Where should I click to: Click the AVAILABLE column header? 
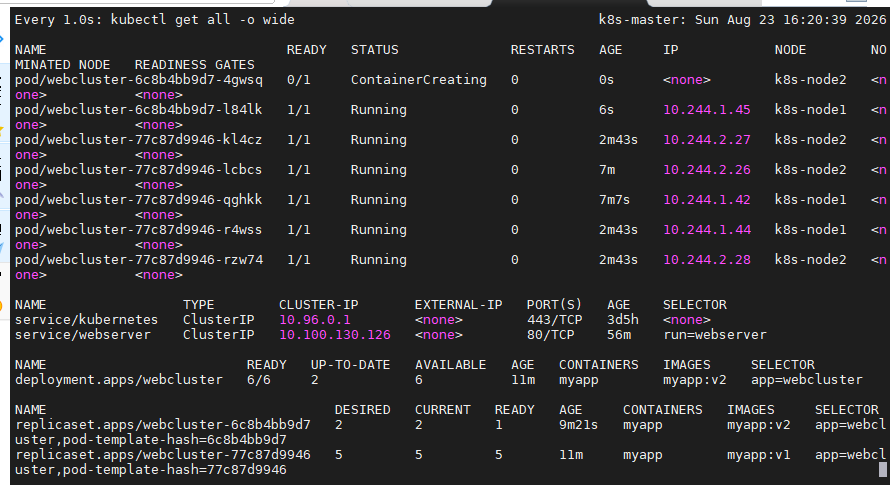pyautogui.click(x=451, y=365)
